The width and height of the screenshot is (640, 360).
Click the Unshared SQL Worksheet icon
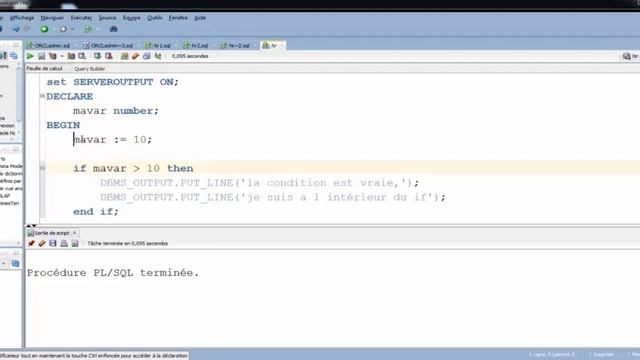[x=124, y=56]
